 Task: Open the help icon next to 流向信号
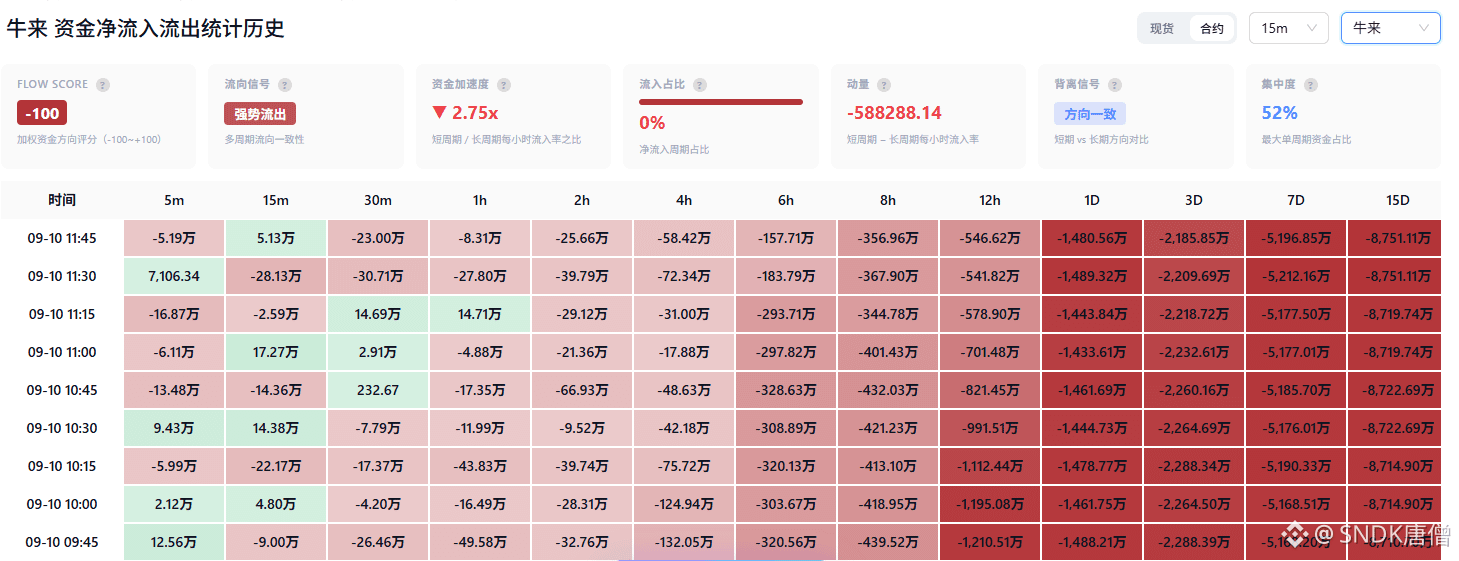click(x=285, y=85)
